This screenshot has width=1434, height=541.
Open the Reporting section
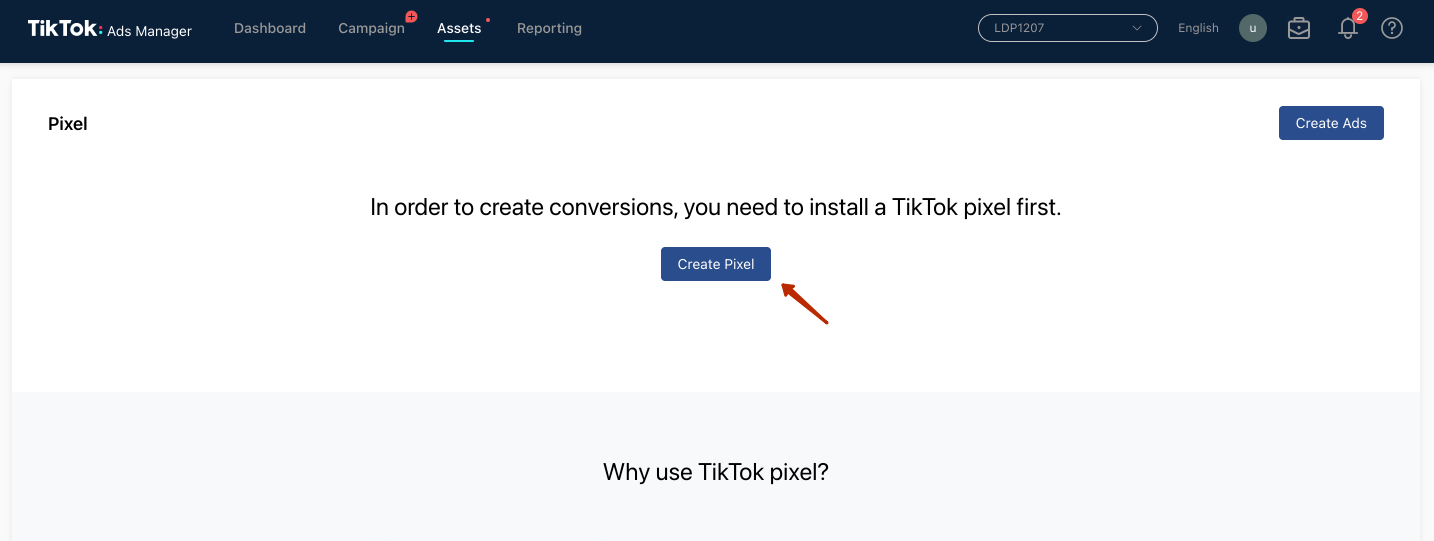(549, 28)
